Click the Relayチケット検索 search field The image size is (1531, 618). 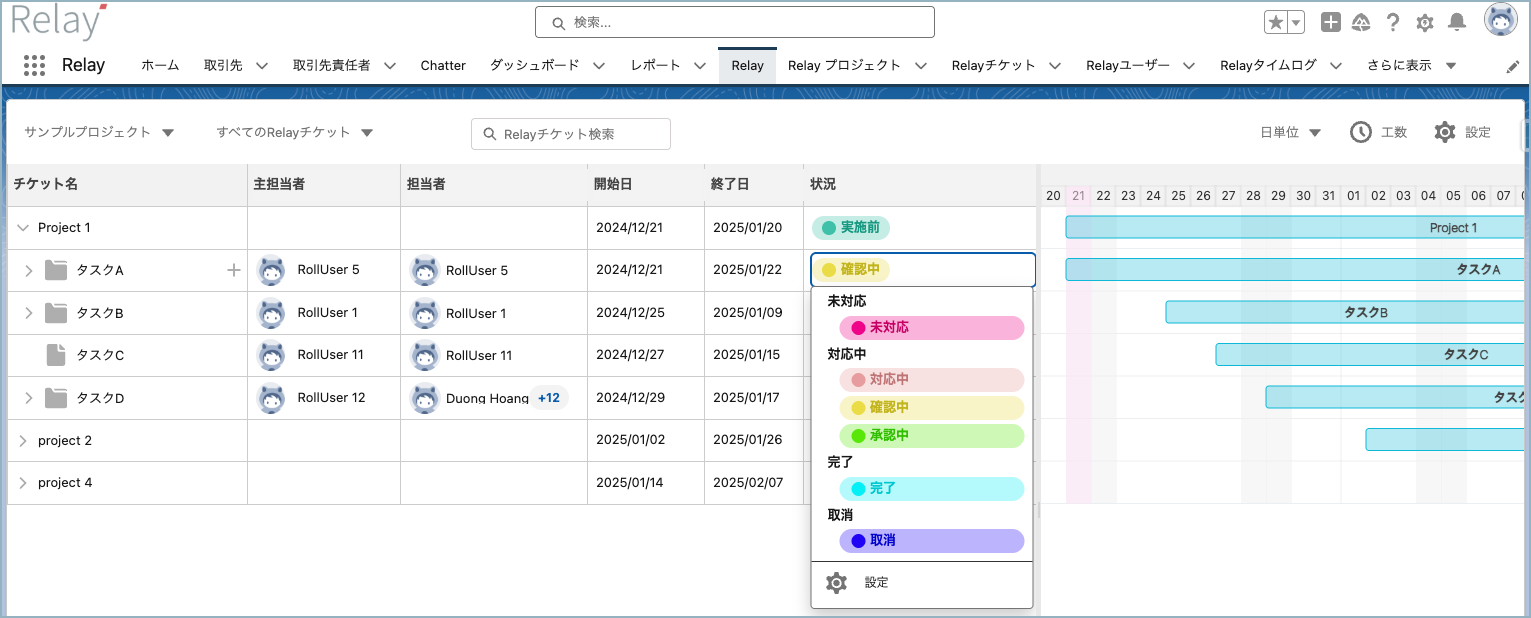pyautogui.click(x=571, y=134)
